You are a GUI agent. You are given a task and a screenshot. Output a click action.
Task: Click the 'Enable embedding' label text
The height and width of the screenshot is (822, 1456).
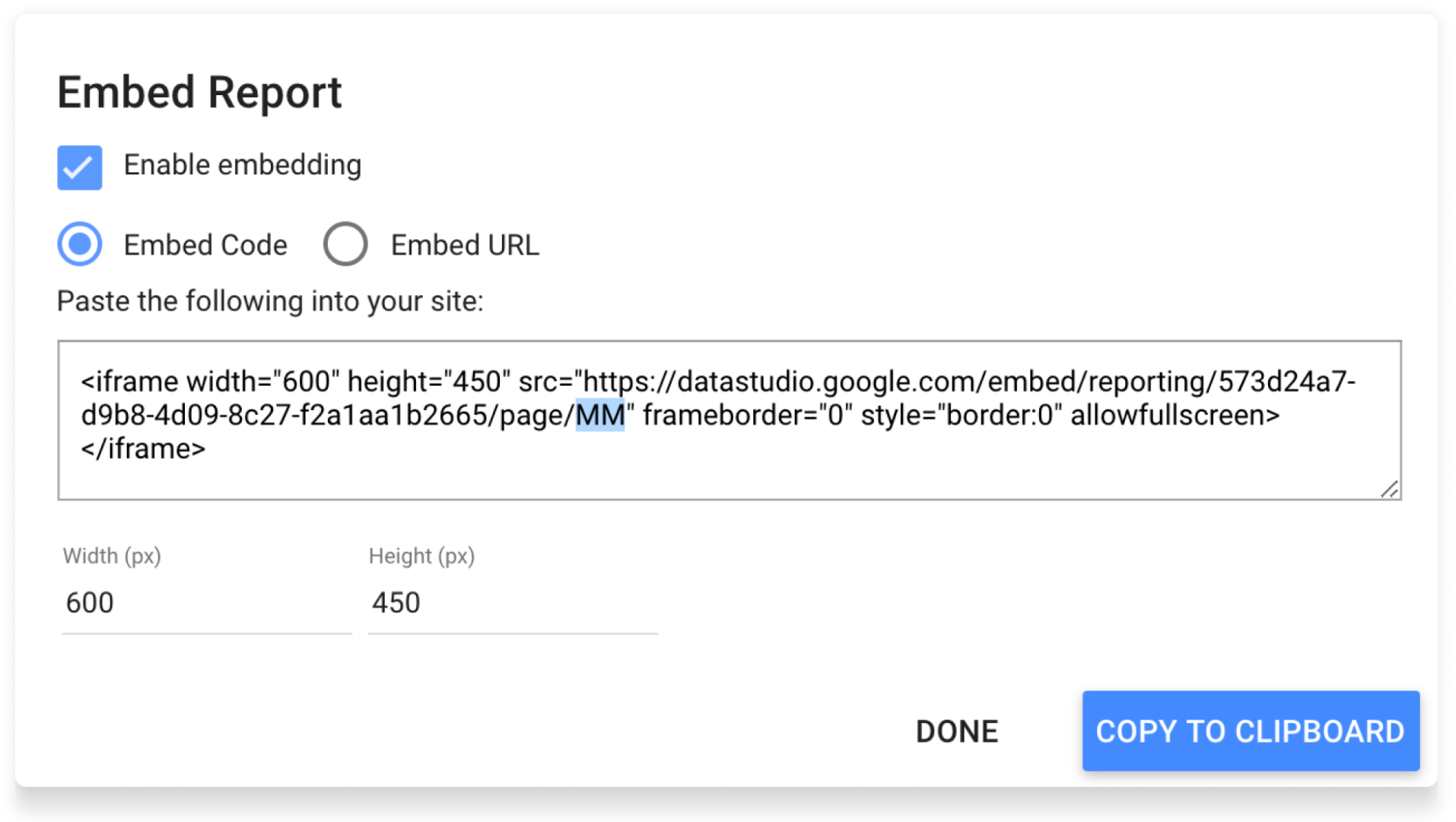pyautogui.click(x=242, y=165)
